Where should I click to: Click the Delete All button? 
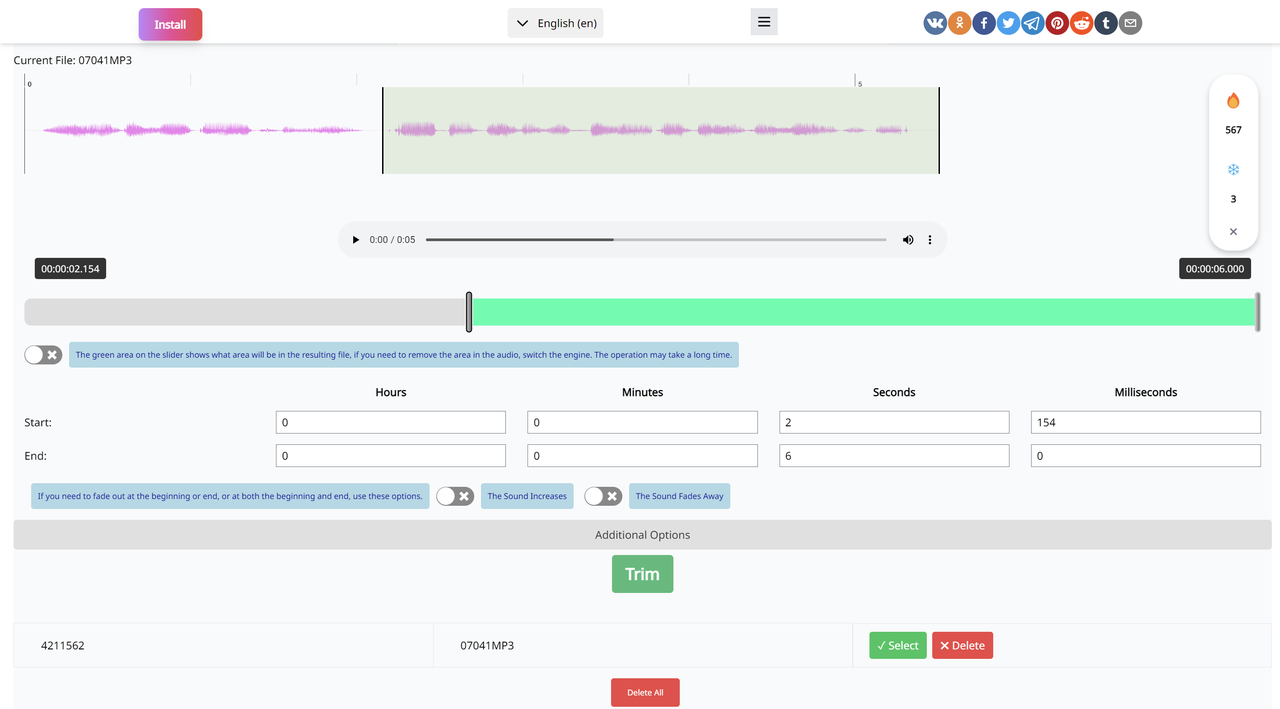point(645,692)
